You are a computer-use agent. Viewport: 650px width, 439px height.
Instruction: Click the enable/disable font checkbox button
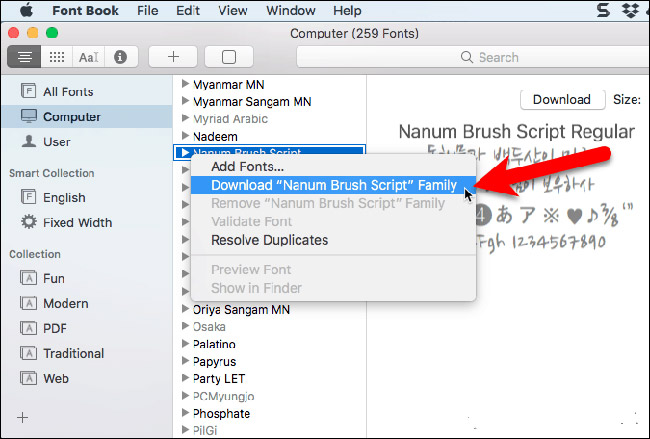coord(229,57)
